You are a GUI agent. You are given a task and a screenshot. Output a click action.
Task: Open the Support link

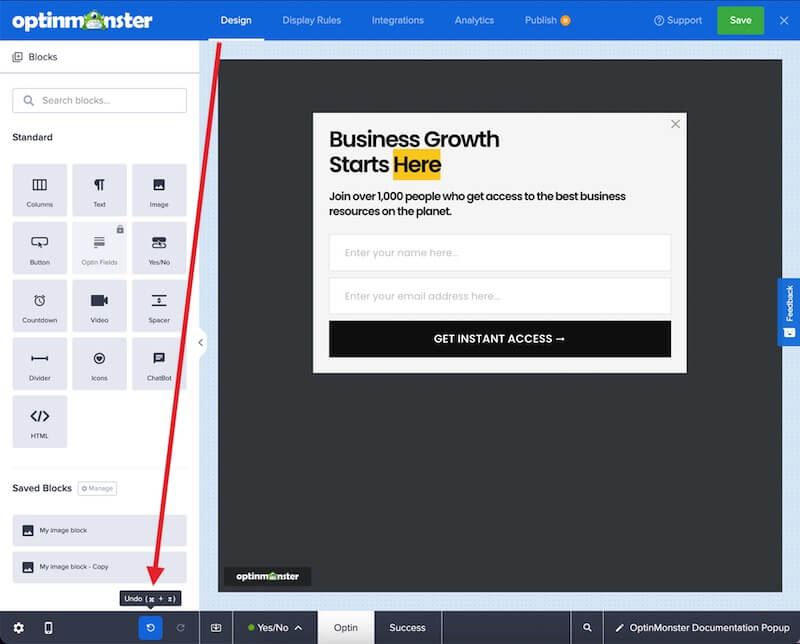678,20
